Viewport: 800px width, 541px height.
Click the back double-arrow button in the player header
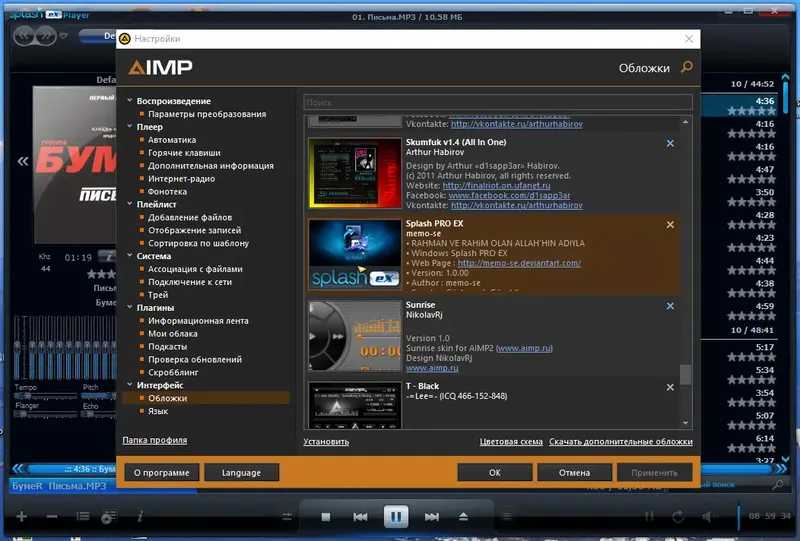[23, 36]
